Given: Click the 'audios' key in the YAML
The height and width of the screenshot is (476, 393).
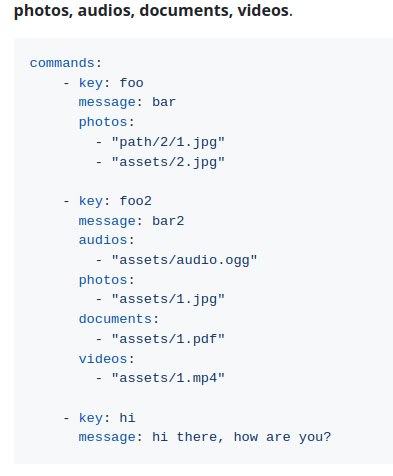Looking at the screenshot, I should pyautogui.click(x=103, y=240).
